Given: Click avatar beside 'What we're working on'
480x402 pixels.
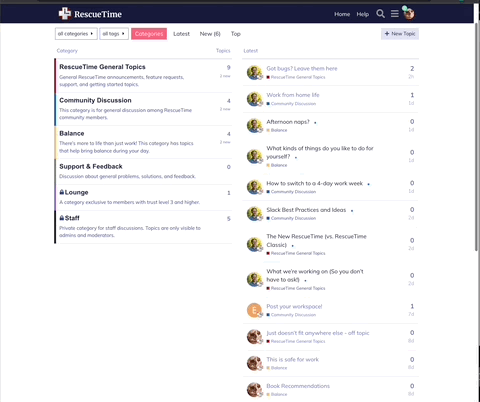Looking at the screenshot, I should (x=255, y=279).
